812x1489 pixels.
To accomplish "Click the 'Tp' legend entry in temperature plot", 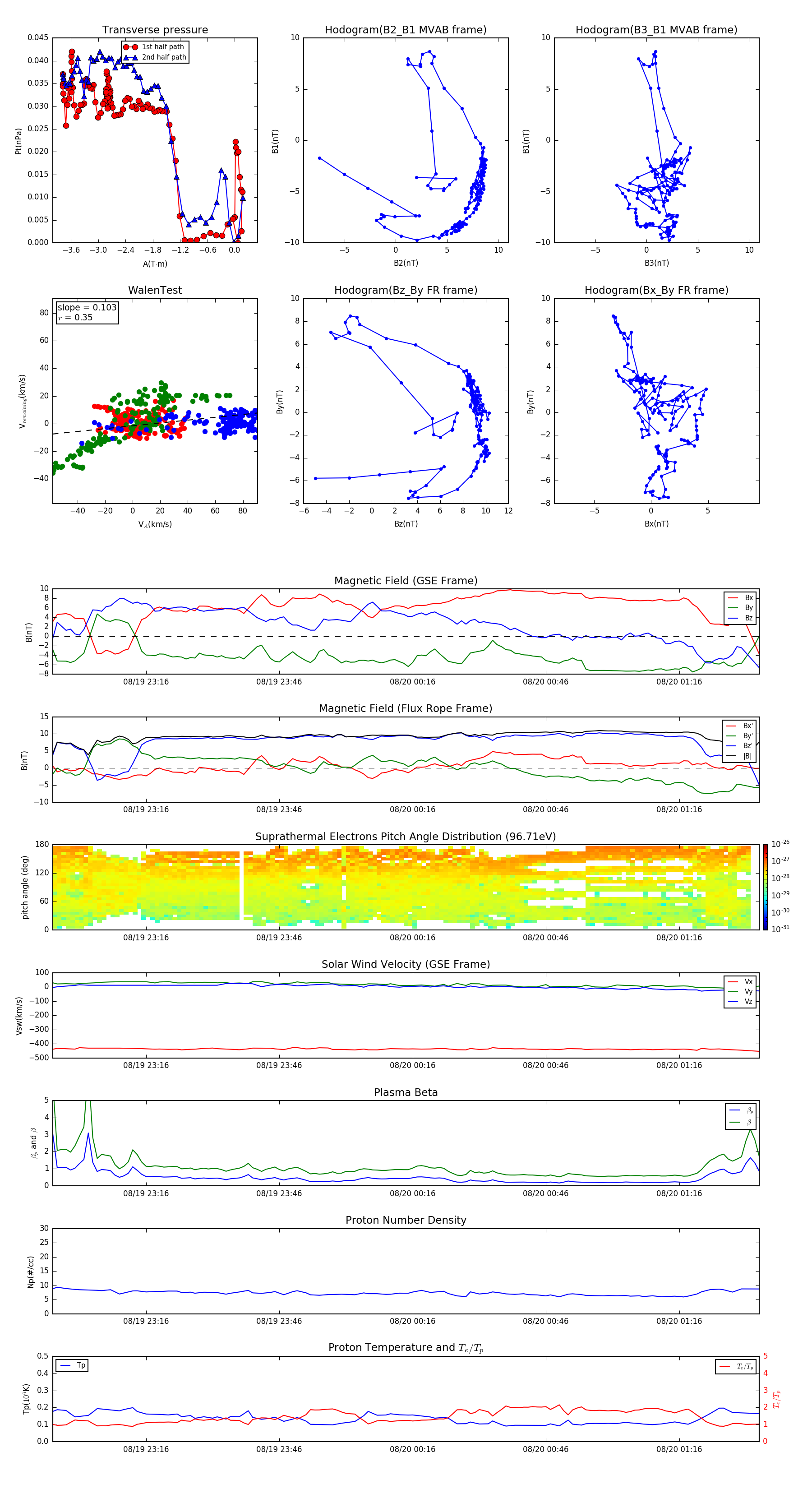I will [x=72, y=1366].
